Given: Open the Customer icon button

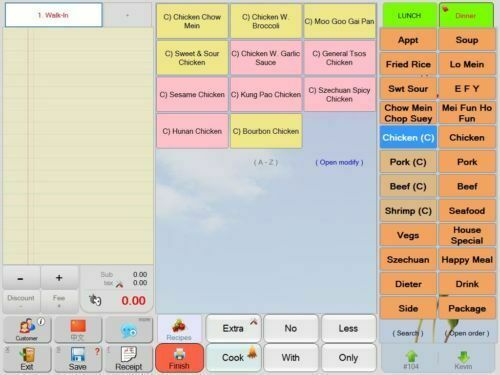Looking at the screenshot, I should (x=27, y=329).
